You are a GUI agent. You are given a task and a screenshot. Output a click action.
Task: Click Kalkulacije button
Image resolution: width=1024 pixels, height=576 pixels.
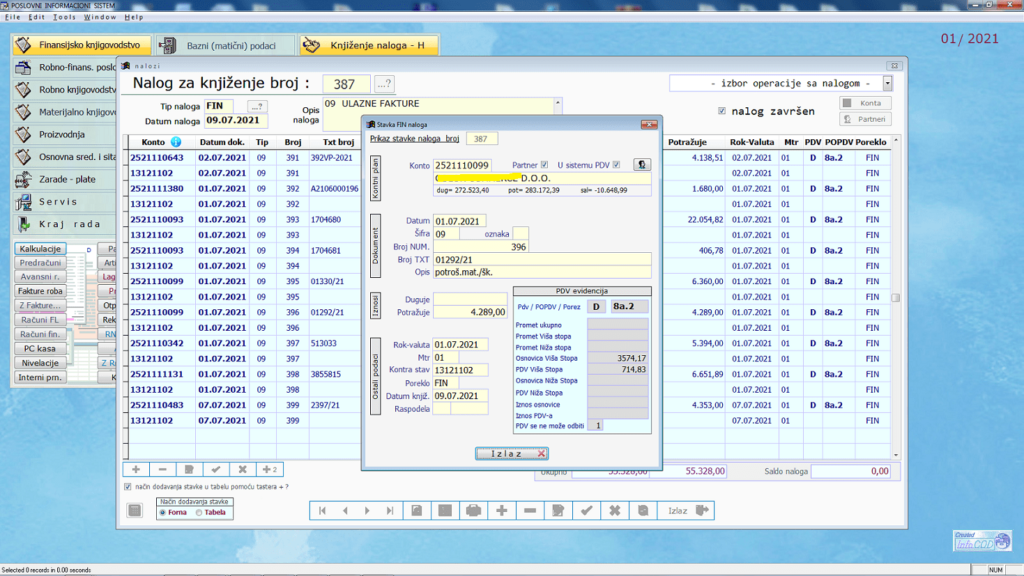pos(40,249)
